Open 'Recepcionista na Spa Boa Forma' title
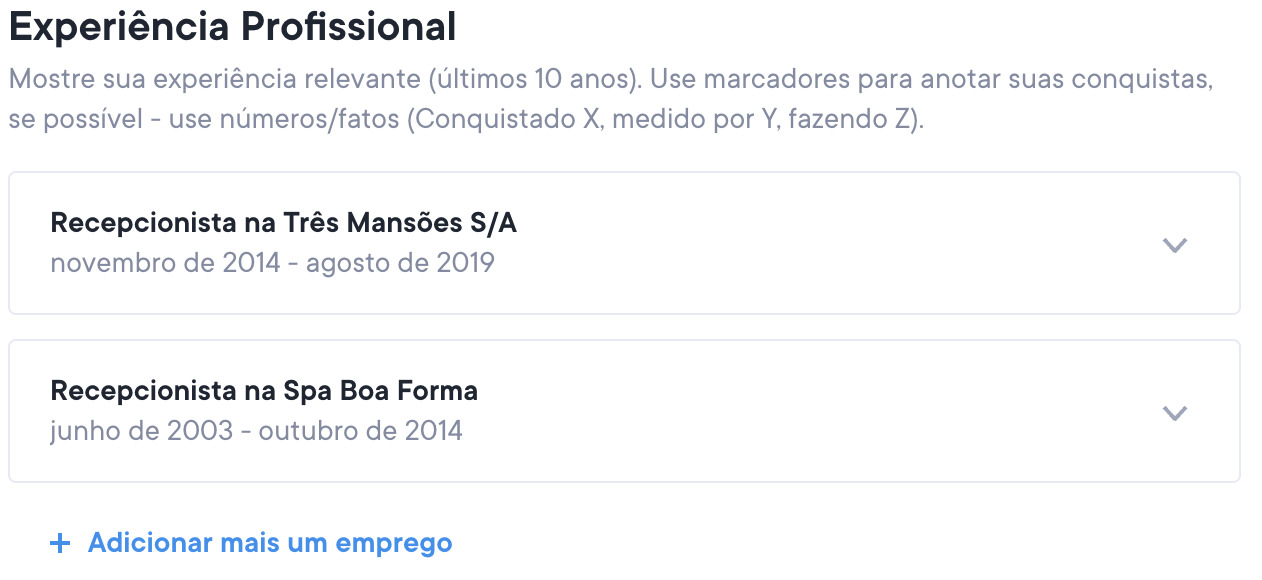1262x580 pixels. pyautogui.click(x=264, y=391)
